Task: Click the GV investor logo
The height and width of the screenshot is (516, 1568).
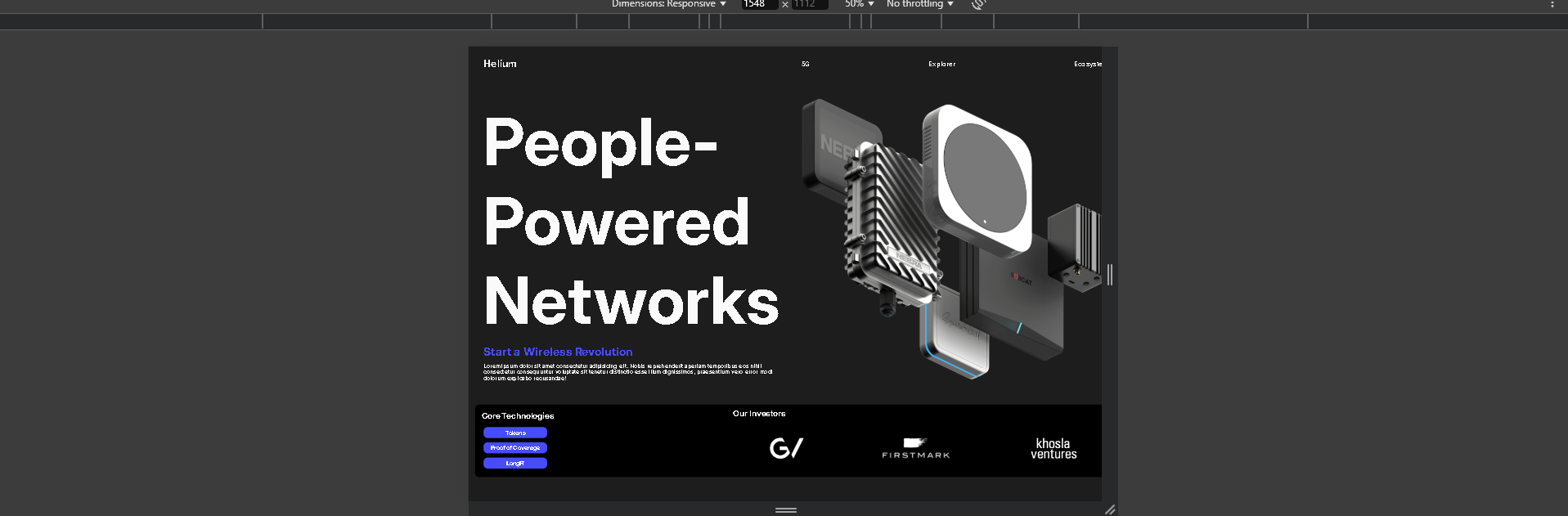Action: click(x=786, y=448)
